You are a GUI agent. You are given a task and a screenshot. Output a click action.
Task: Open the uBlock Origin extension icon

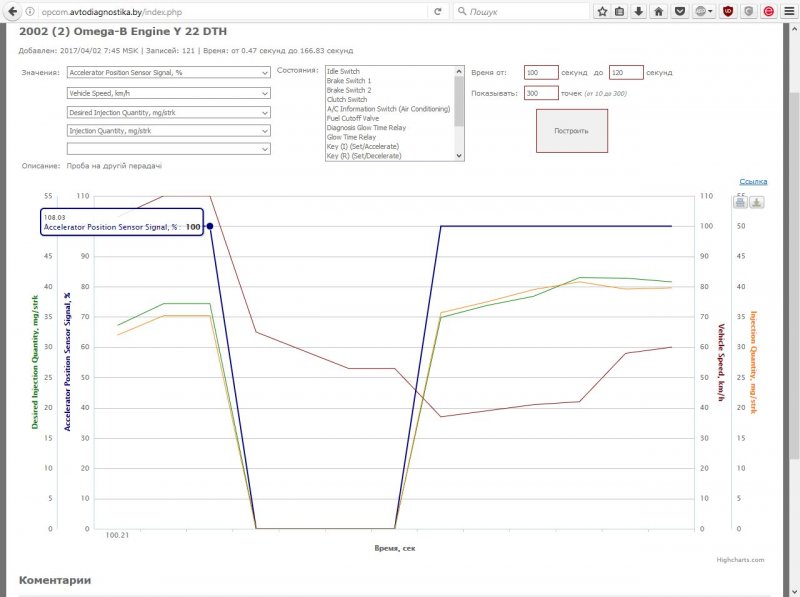pos(726,11)
